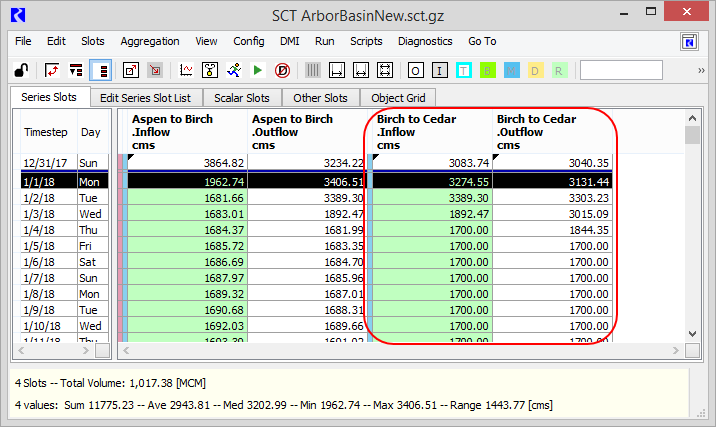Screen dimensions: 716x427
Task: Open the Aggregation menu
Action: [x=150, y=41]
